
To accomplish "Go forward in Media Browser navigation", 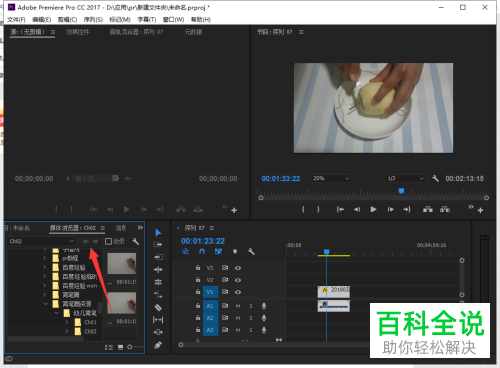I will click(95, 241).
